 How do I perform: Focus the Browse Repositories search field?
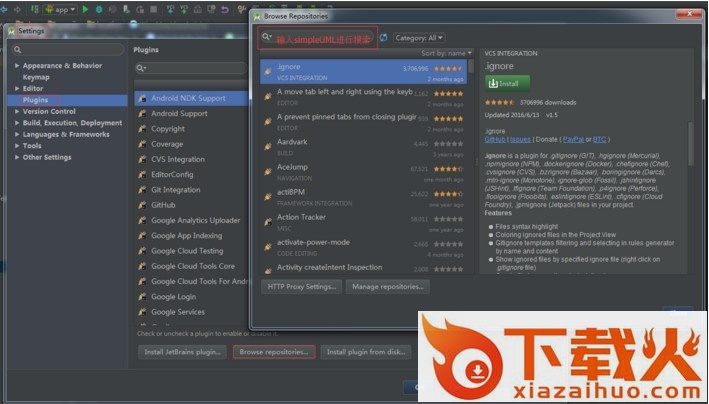tap(318, 38)
